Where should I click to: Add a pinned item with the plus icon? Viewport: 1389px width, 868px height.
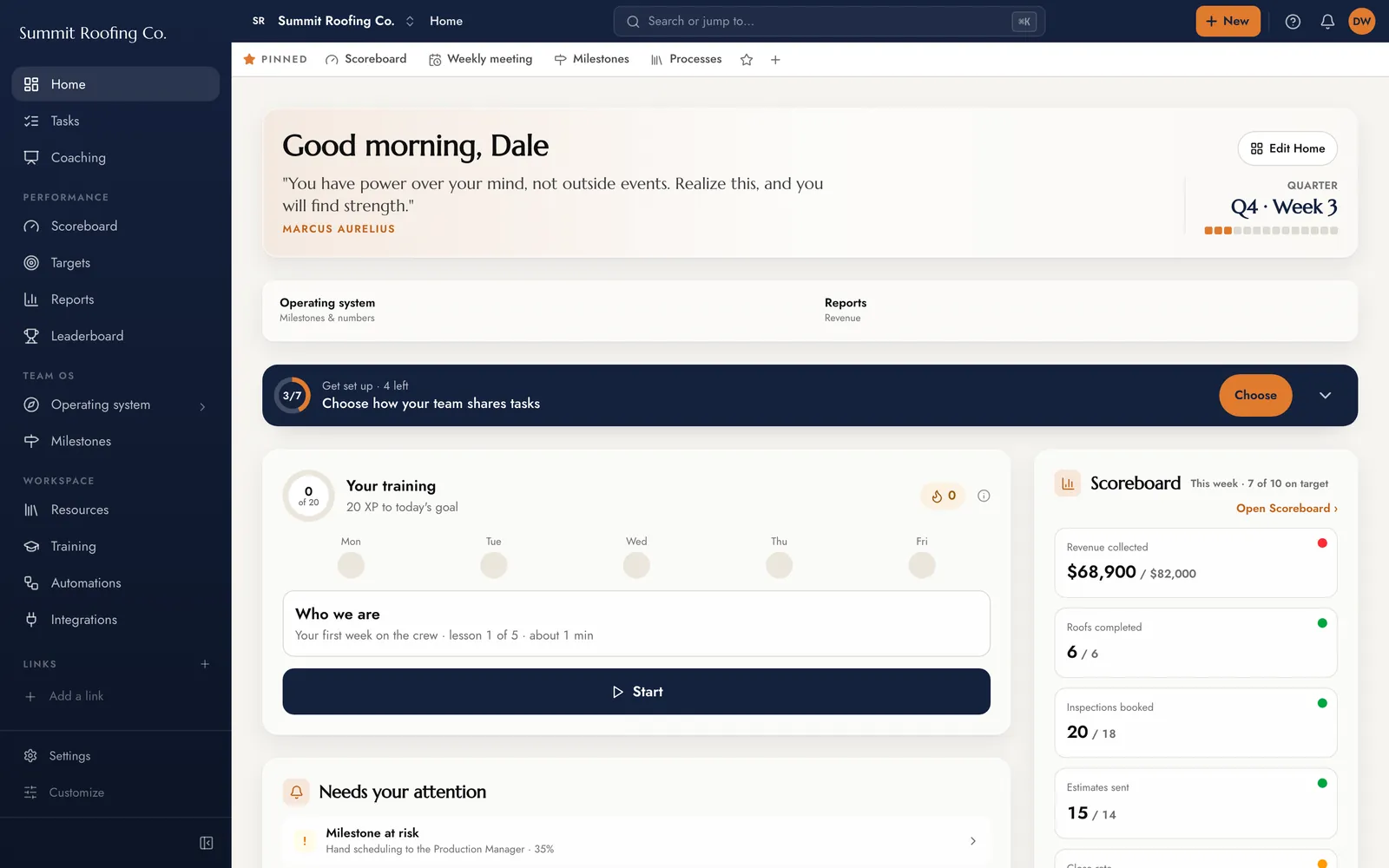pyautogui.click(x=775, y=60)
